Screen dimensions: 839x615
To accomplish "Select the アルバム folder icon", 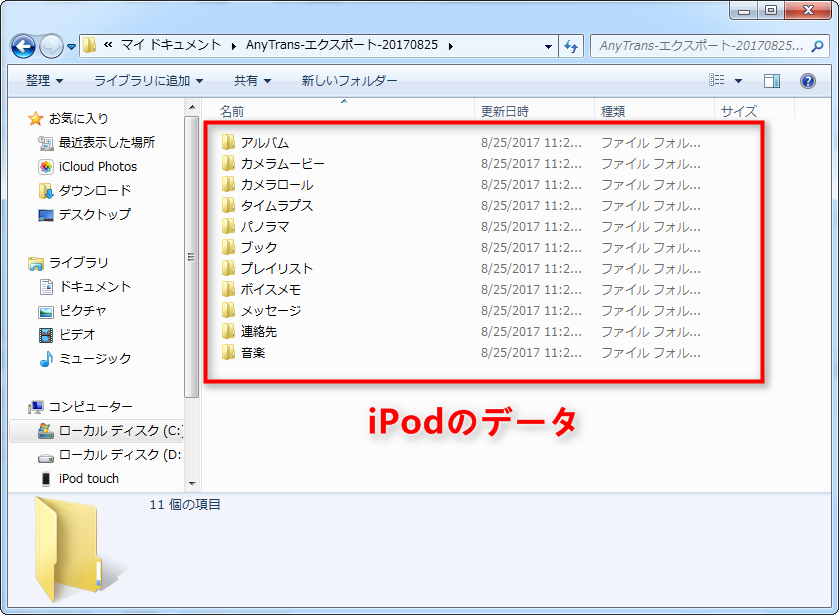I will pos(228,142).
